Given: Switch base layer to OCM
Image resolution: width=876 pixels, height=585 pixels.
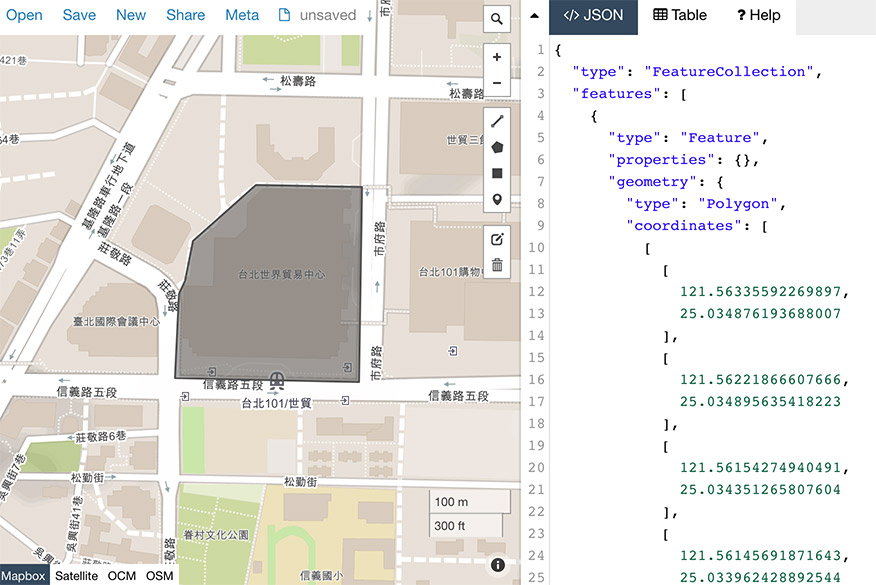Looking at the screenshot, I should click(x=122, y=576).
